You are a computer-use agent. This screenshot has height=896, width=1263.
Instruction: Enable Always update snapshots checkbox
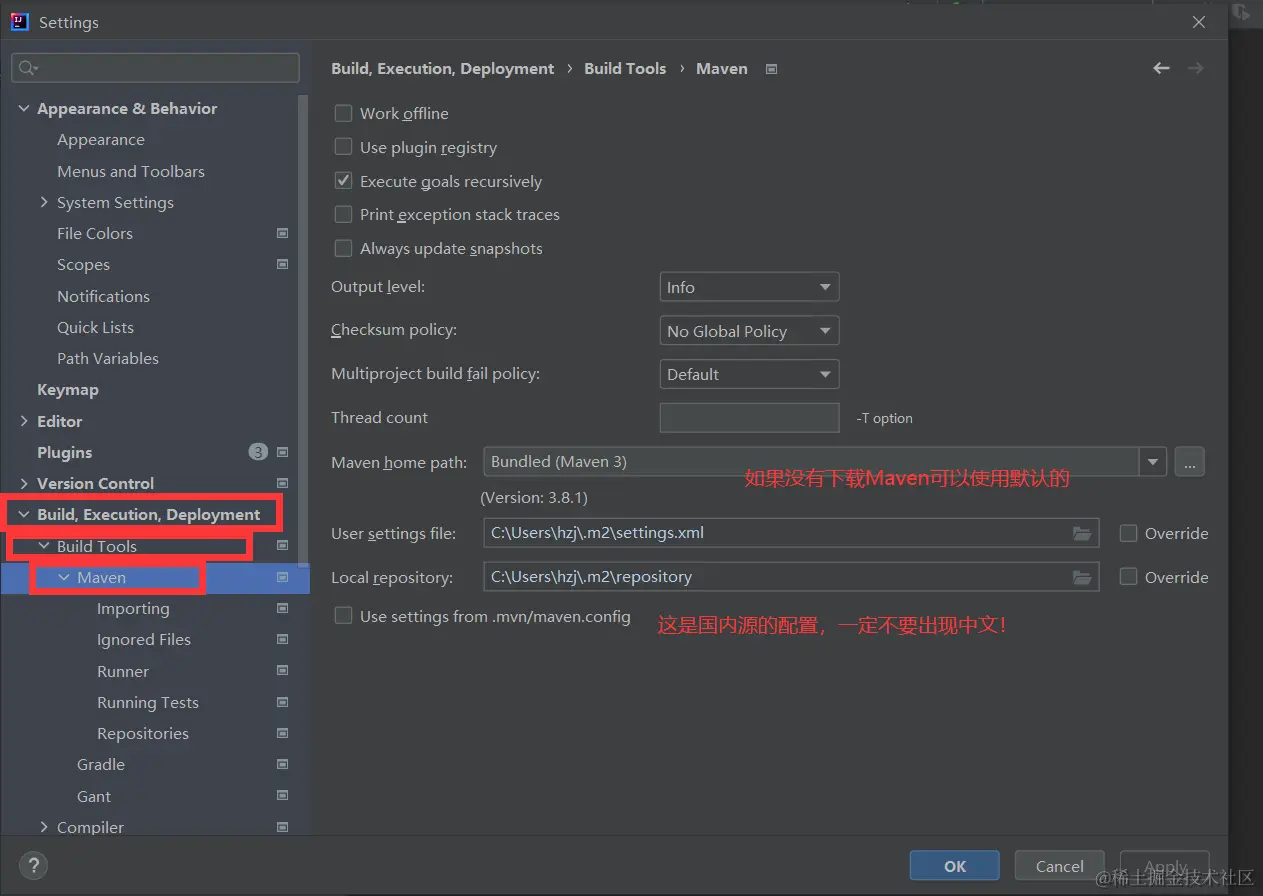tap(343, 248)
